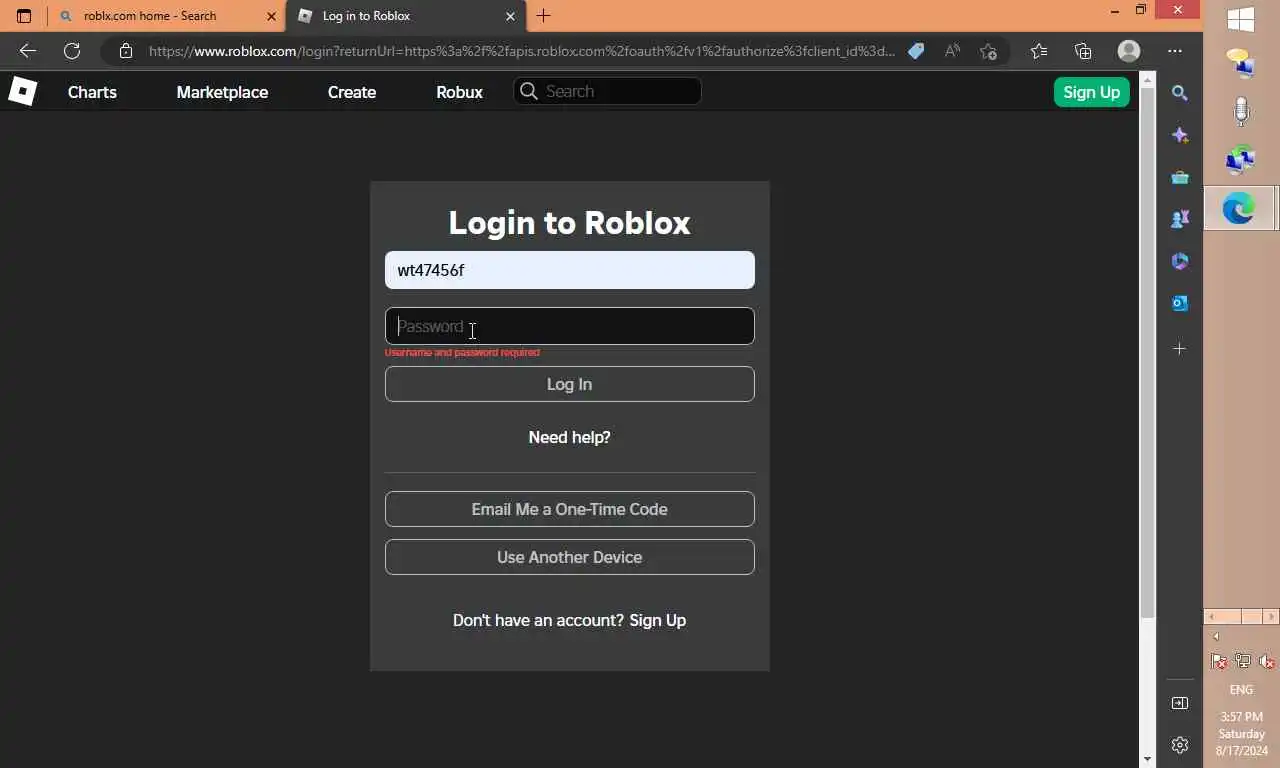Close the roblx.com home tab
Image resolution: width=1280 pixels, height=768 pixels.
(x=271, y=16)
